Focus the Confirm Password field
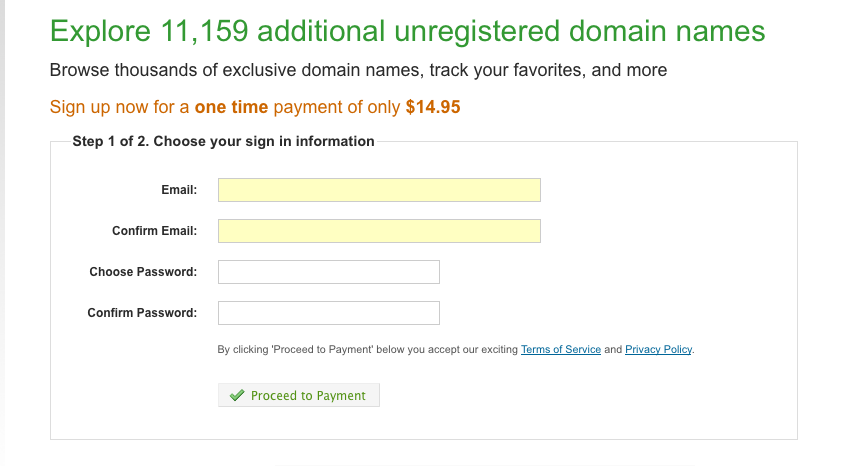This screenshot has height=466, width=845. (328, 313)
